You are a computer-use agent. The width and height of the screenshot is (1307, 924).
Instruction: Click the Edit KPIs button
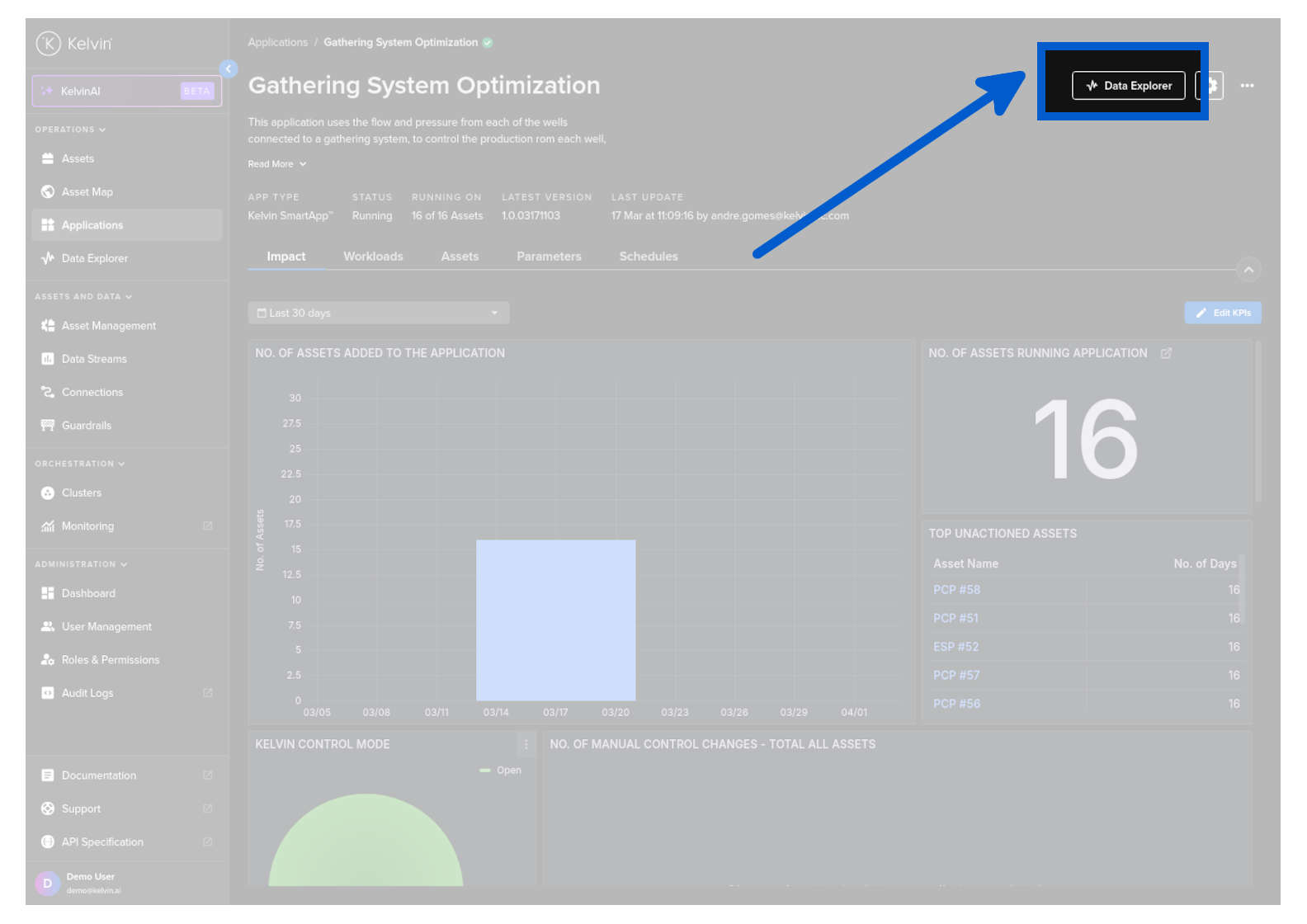(1222, 313)
